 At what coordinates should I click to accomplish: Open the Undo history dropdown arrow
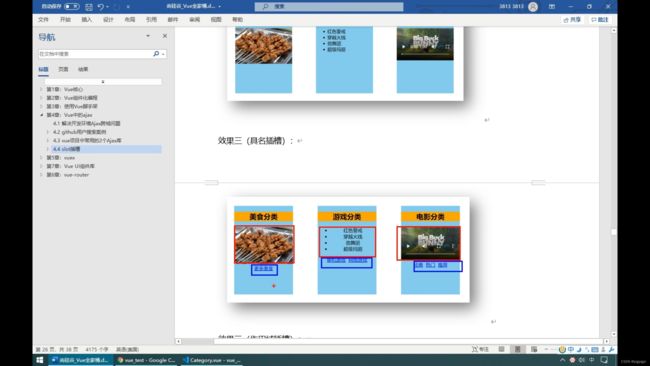108,7
